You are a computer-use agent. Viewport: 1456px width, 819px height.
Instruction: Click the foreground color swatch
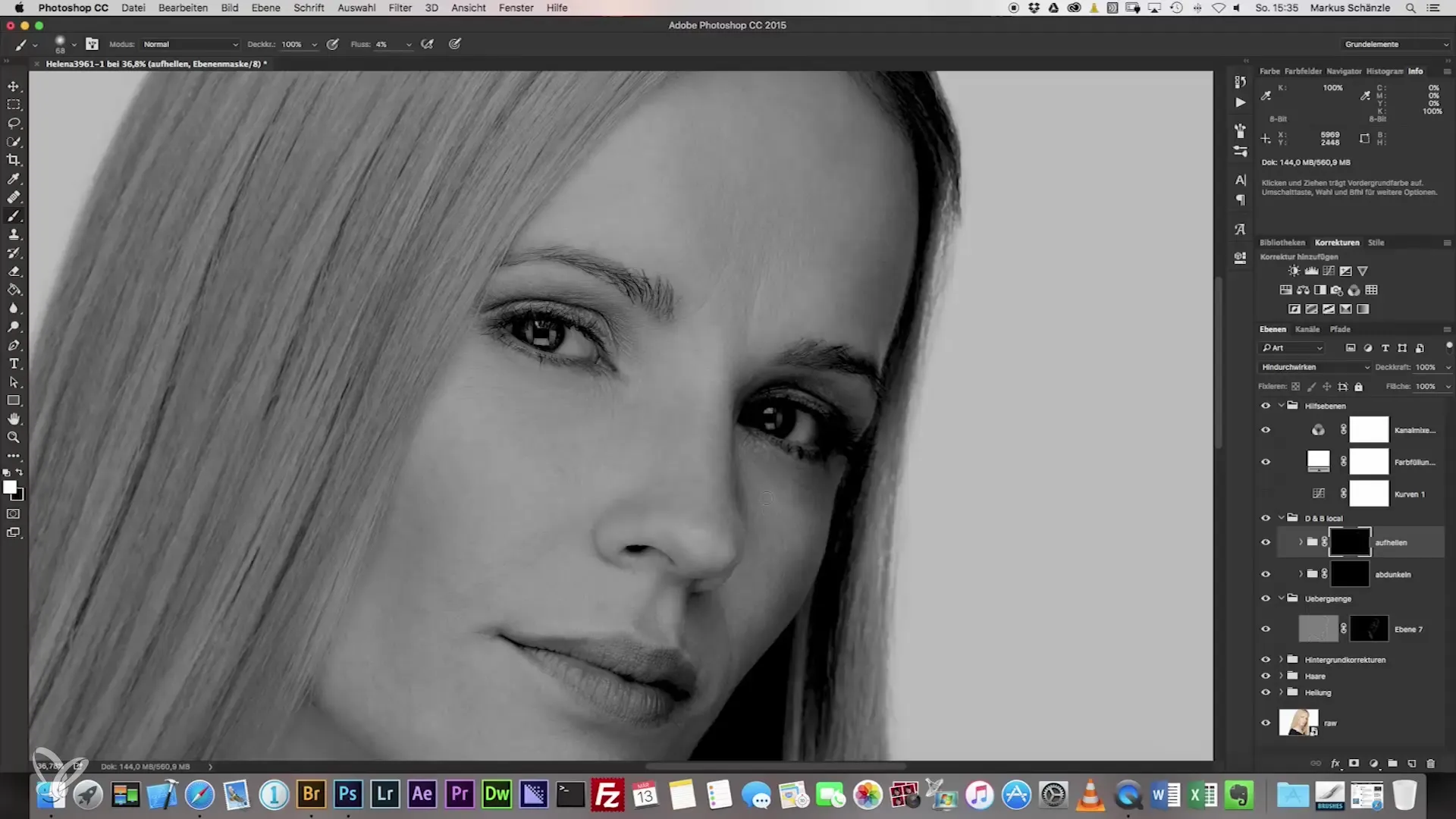[9, 488]
